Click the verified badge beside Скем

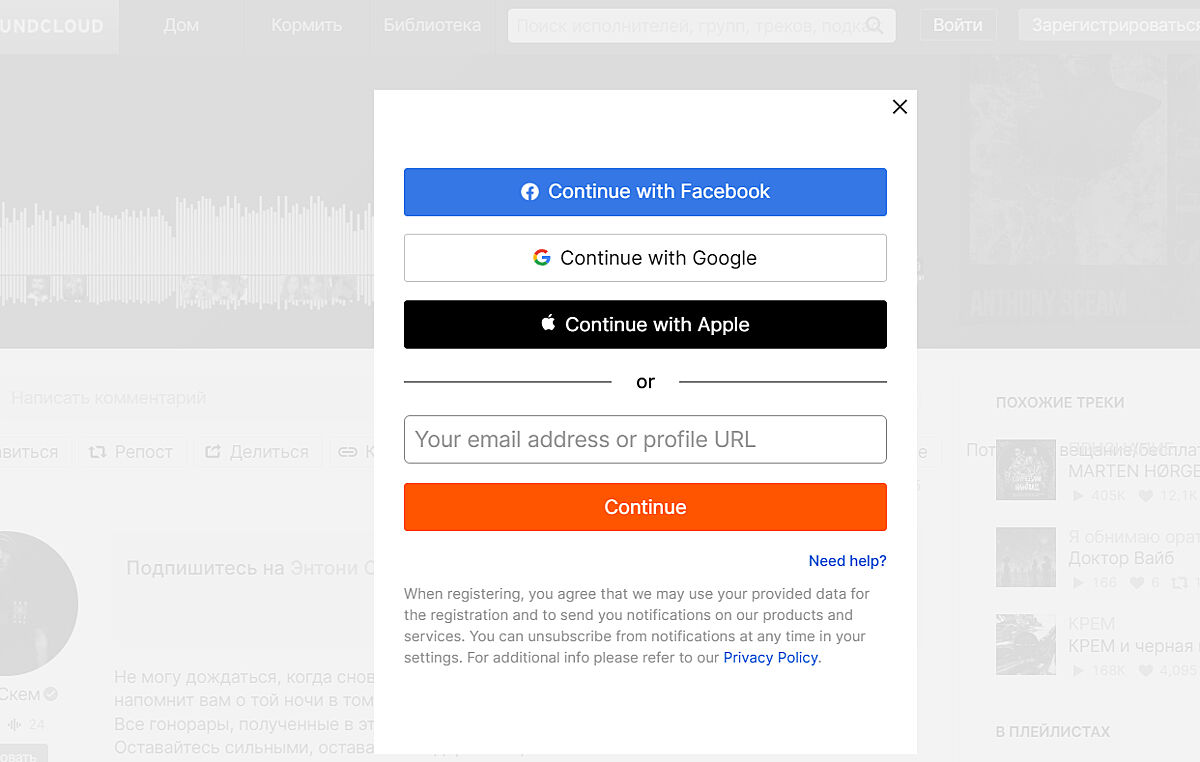tap(51, 694)
